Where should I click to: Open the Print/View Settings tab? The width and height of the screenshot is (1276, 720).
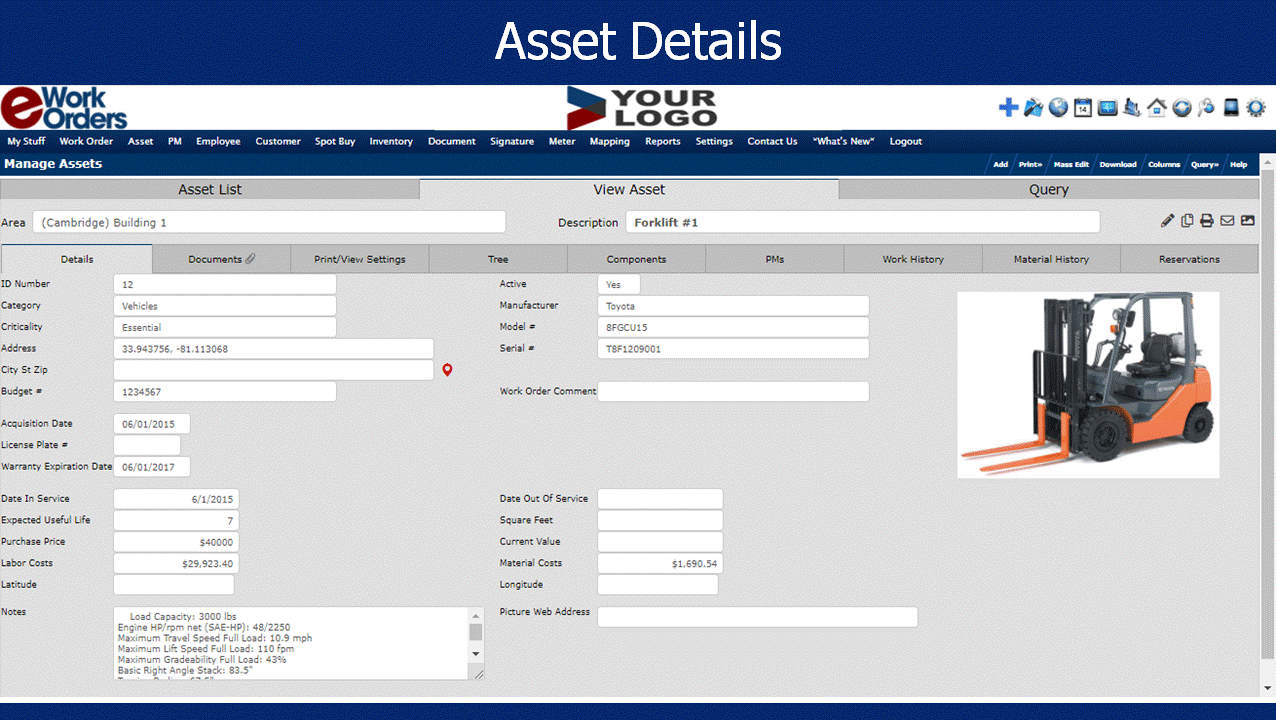point(360,259)
